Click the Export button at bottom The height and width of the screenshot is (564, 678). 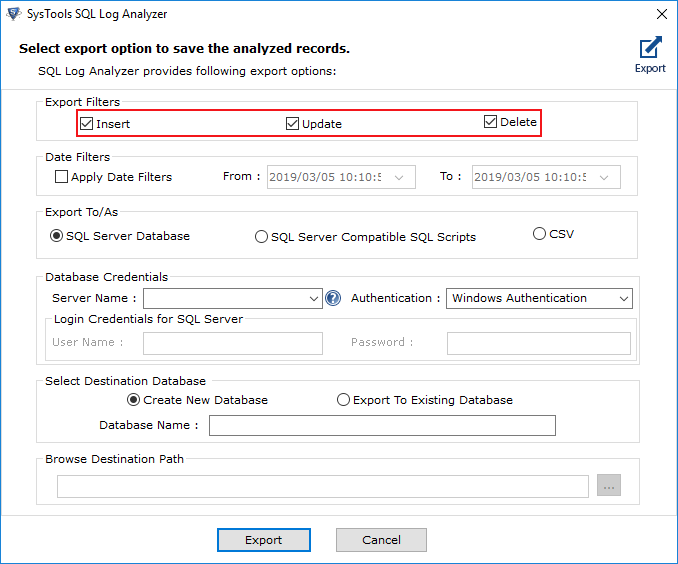(264, 540)
